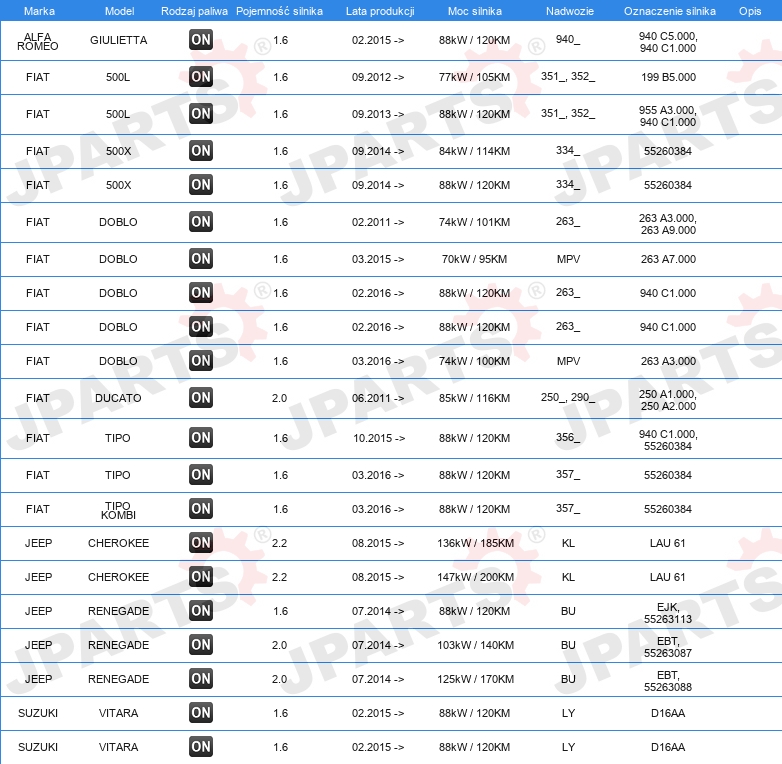Viewport: 782px width, 764px height.
Task: Click body code 940_
Action: 568,39
